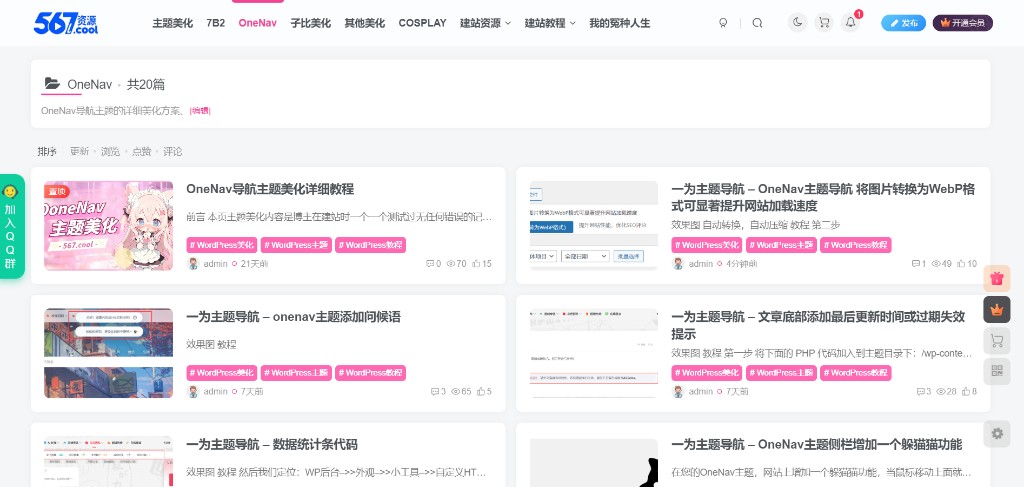Image resolution: width=1024 pixels, height=487 pixels.
Task: Sort posts by 浏览
Action: pyautogui.click(x=110, y=151)
